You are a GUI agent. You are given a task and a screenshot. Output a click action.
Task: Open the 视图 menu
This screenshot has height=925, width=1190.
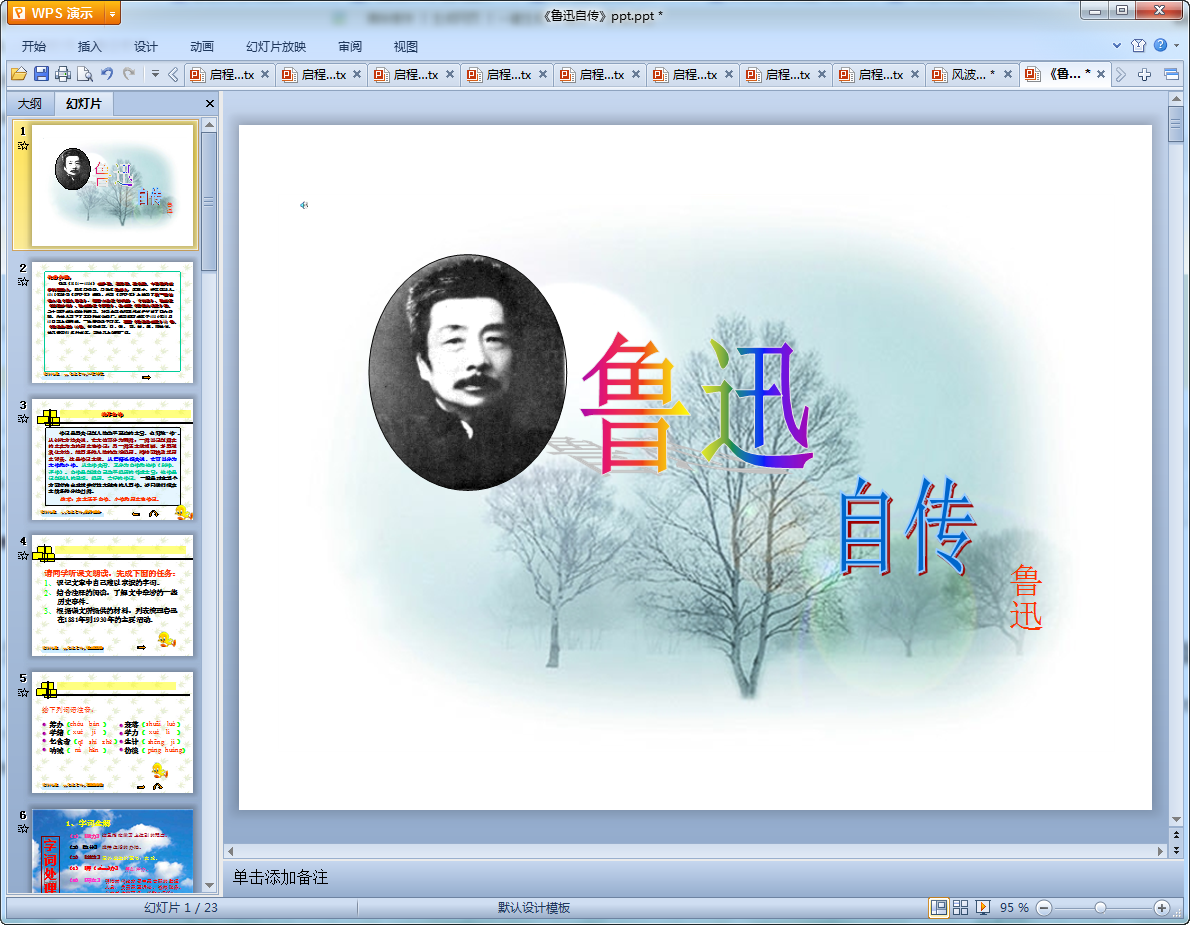[x=406, y=46]
